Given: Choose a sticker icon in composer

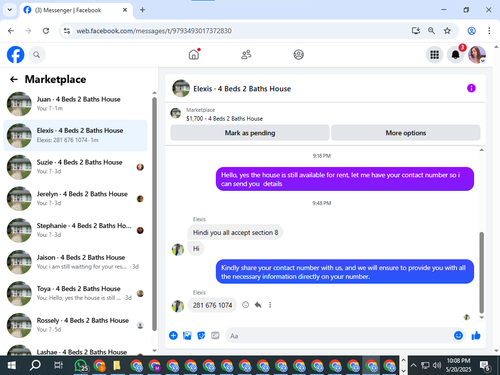Looking at the screenshot, I should pos(201,335).
